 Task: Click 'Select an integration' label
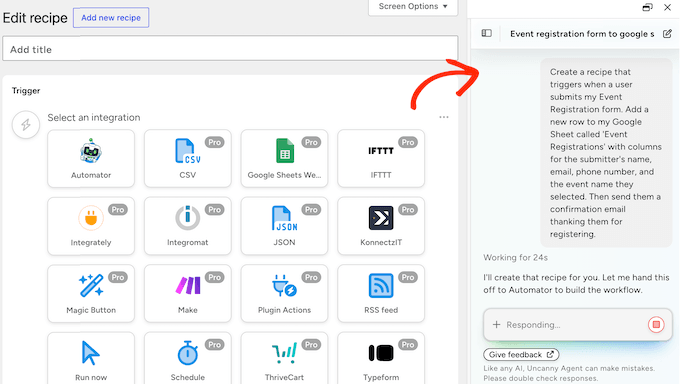tap(94, 118)
